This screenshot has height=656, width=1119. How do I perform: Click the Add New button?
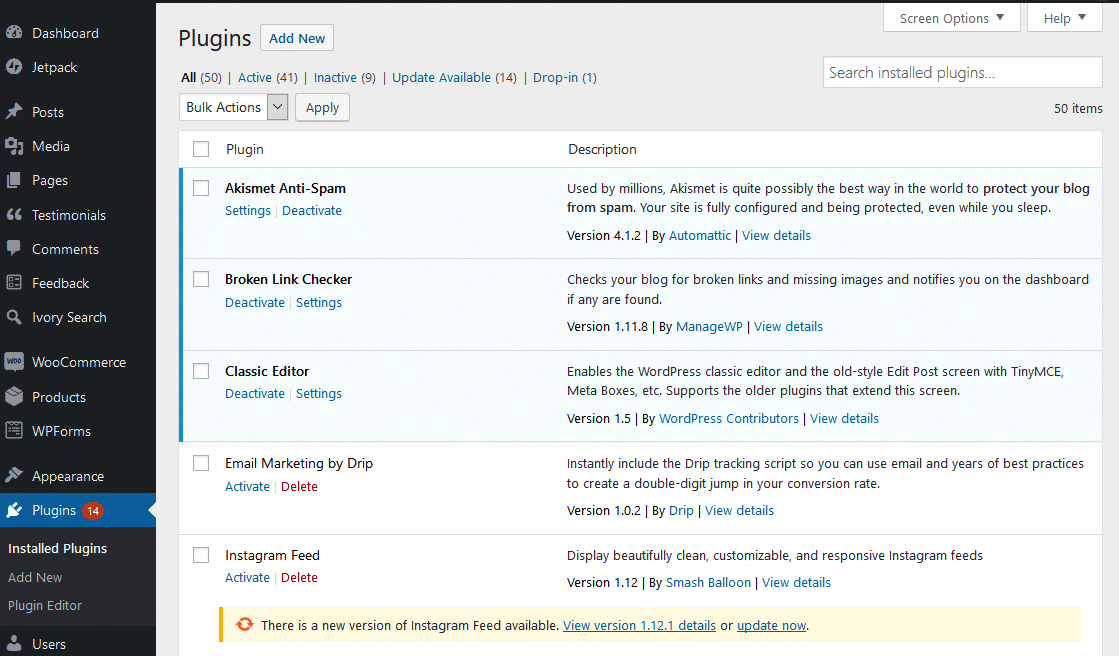296,38
